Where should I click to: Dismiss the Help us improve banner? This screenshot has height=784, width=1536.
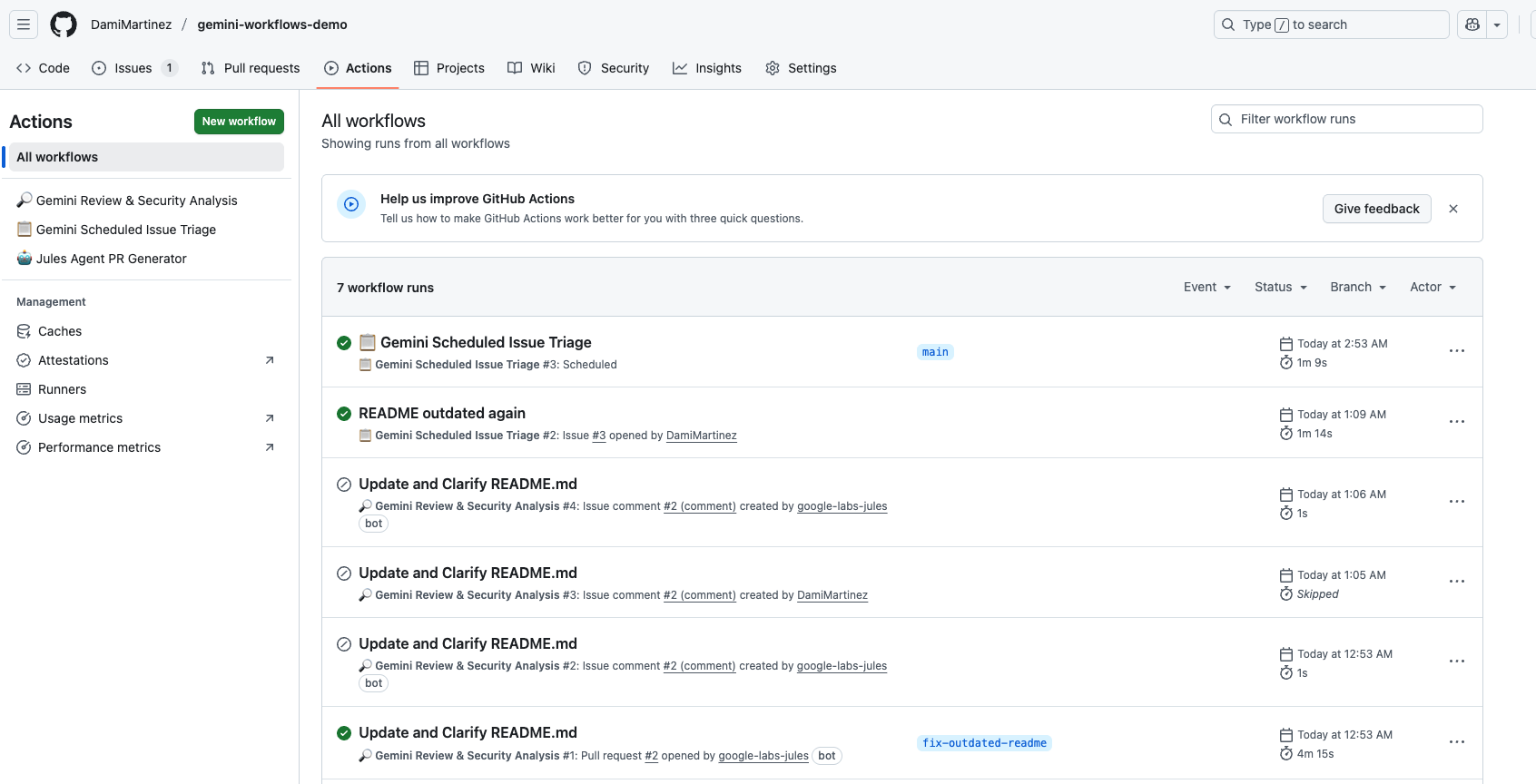coord(1453,209)
